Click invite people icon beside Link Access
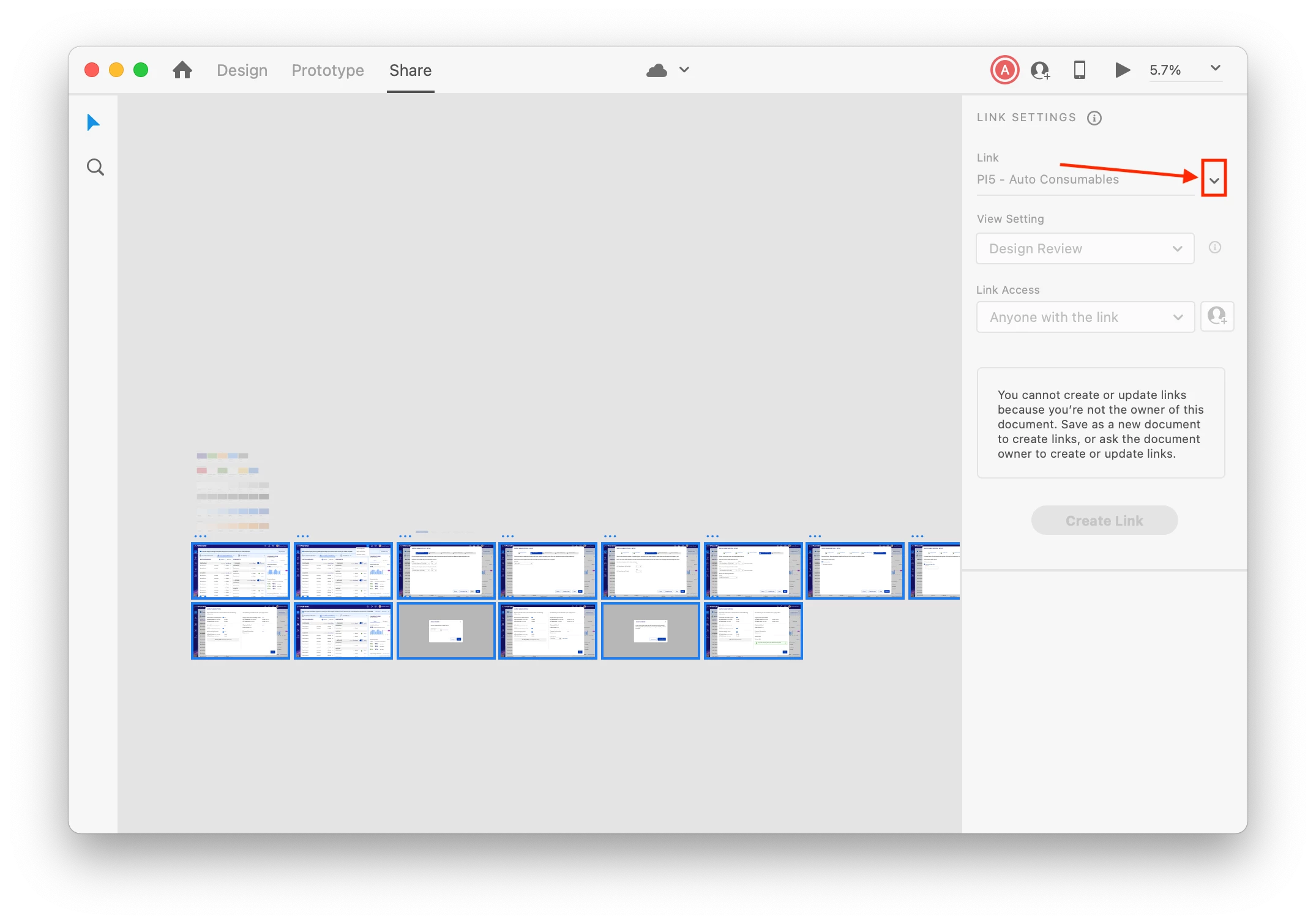This screenshot has width=1316, height=924. pyautogui.click(x=1217, y=316)
